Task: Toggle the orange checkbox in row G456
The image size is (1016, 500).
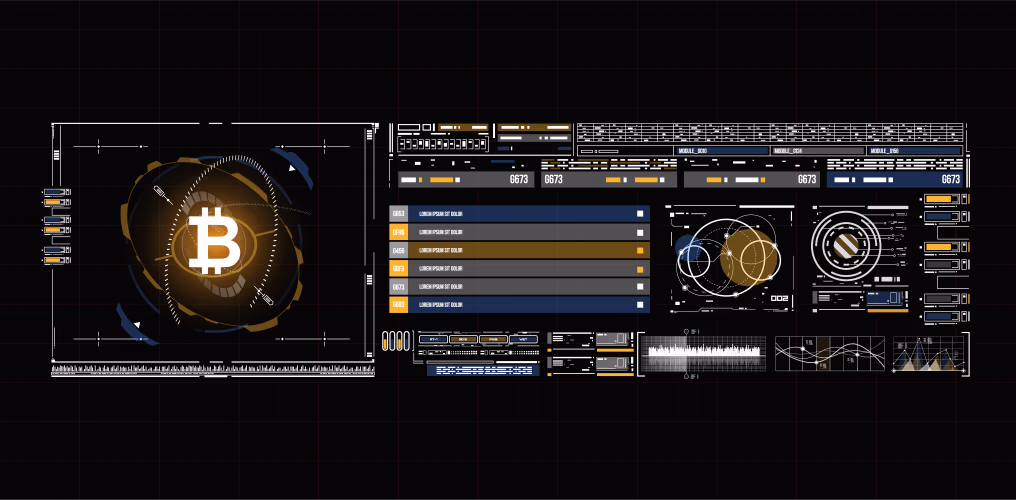Action: (x=640, y=250)
